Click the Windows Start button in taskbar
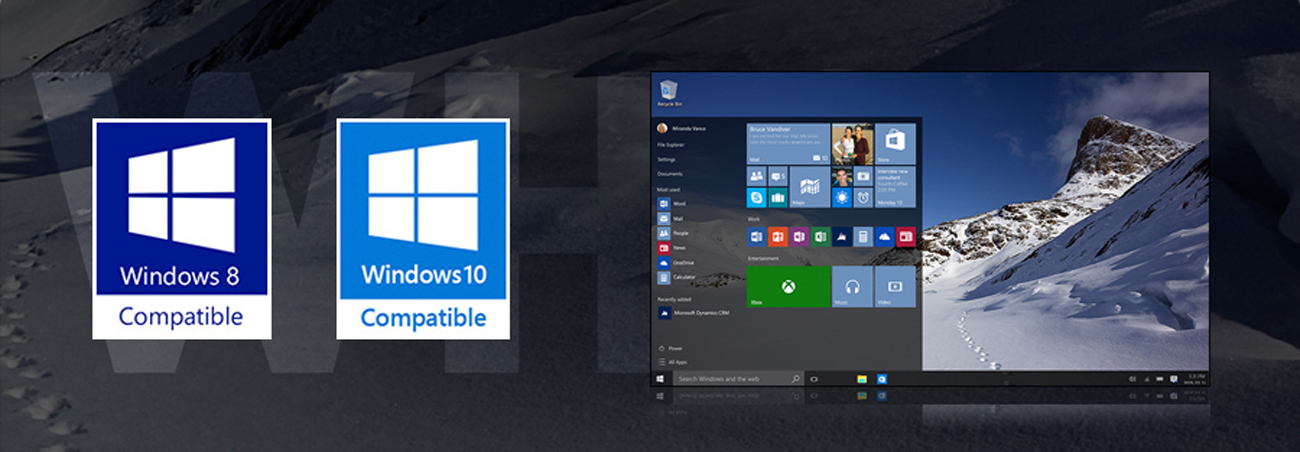 [x=660, y=379]
